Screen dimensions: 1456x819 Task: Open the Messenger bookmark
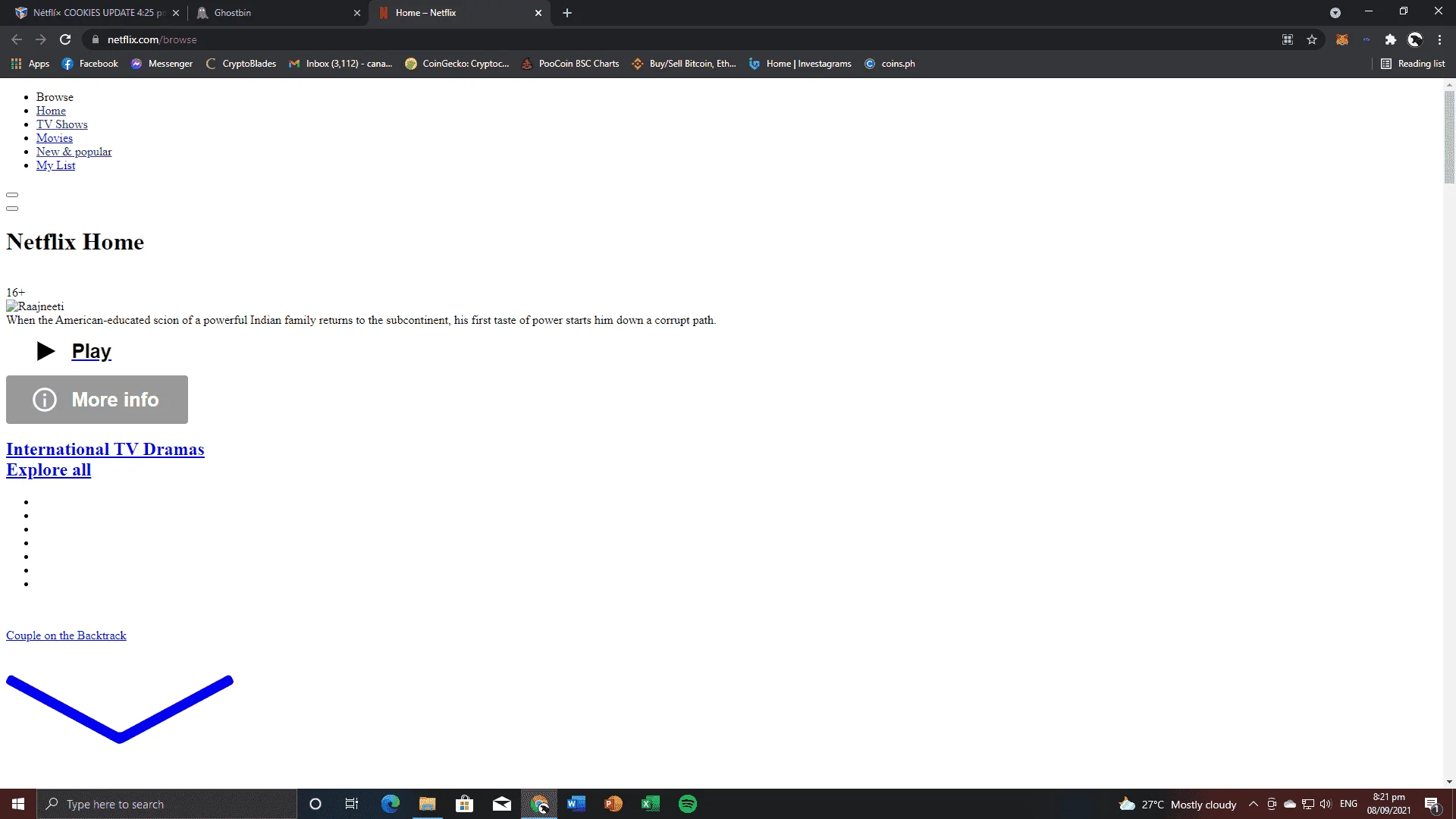(x=162, y=64)
